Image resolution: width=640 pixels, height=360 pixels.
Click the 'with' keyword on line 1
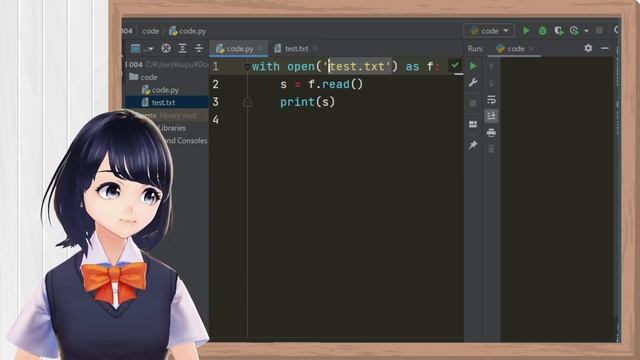266,66
